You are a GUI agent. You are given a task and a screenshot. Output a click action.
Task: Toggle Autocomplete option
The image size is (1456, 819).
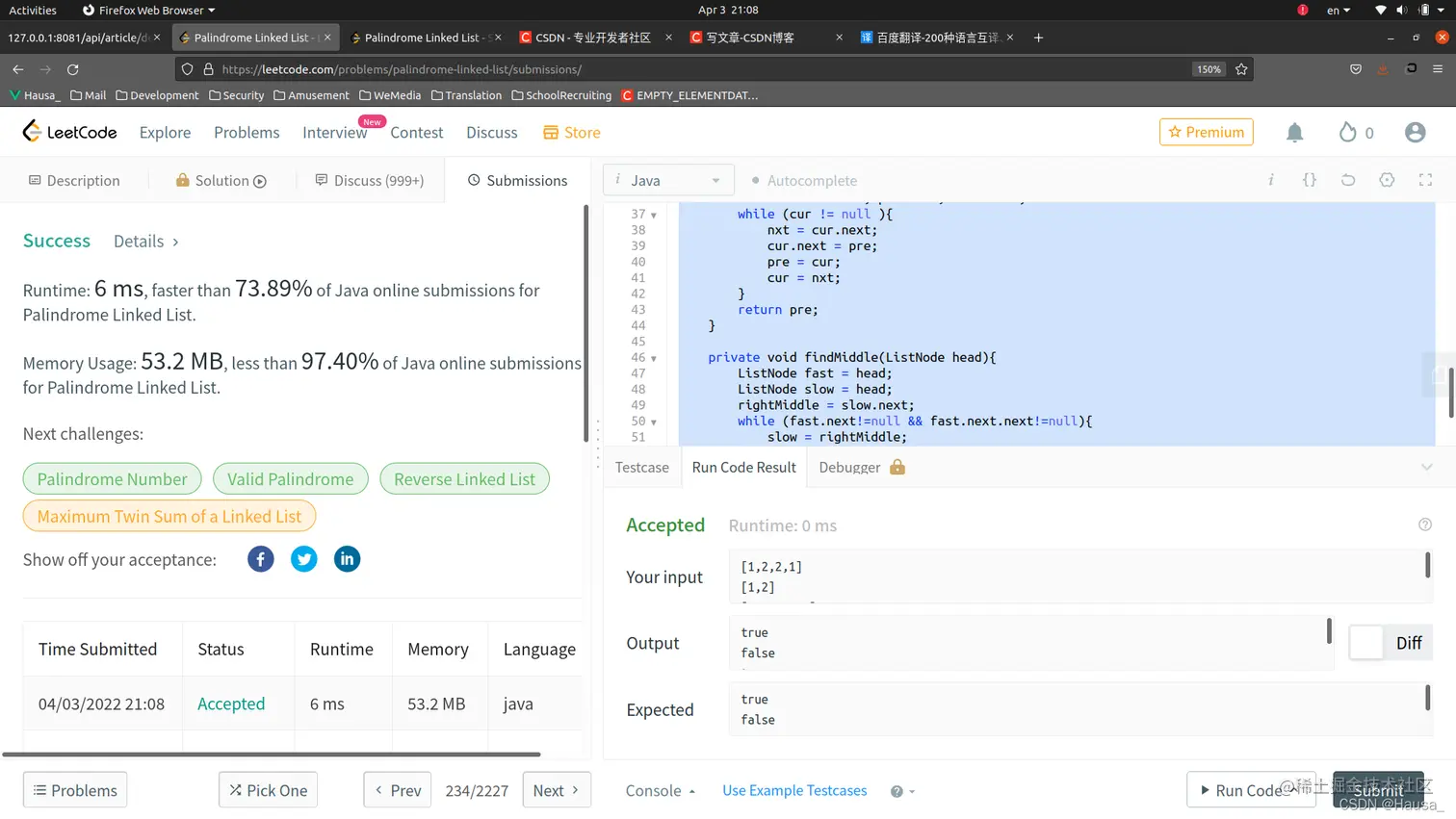coord(804,180)
